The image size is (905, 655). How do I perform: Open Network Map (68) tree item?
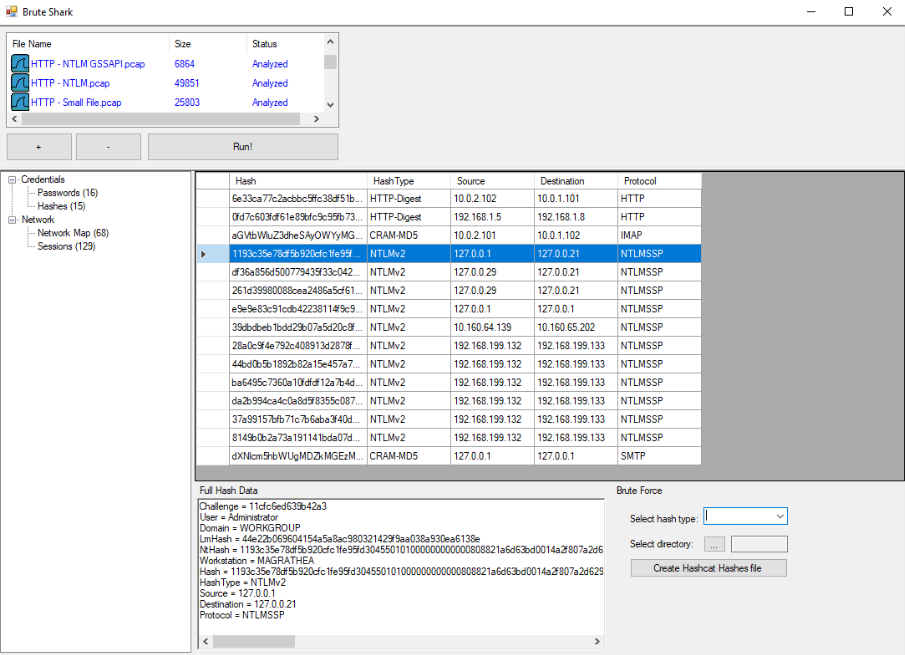pyautogui.click(x=73, y=233)
